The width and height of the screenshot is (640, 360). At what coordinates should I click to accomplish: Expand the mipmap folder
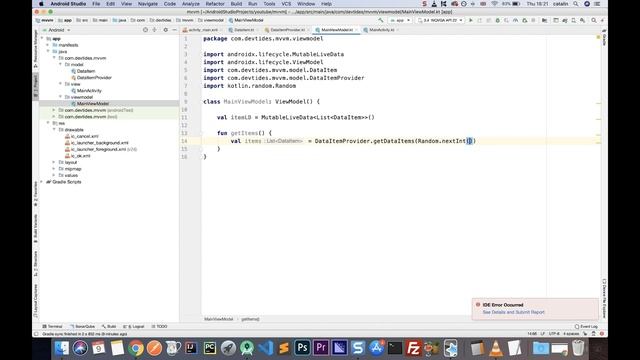54,169
